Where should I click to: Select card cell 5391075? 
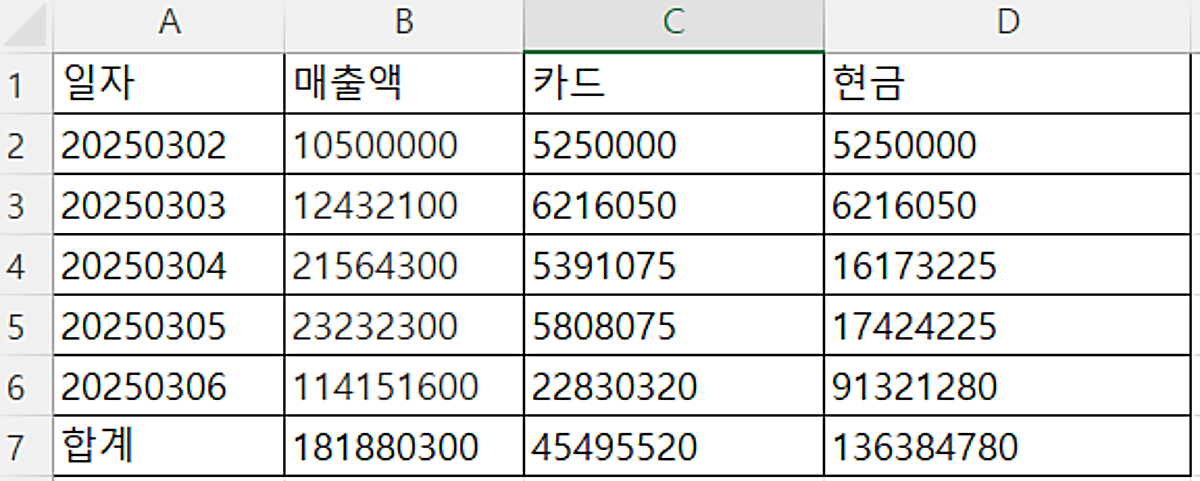pos(674,265)
